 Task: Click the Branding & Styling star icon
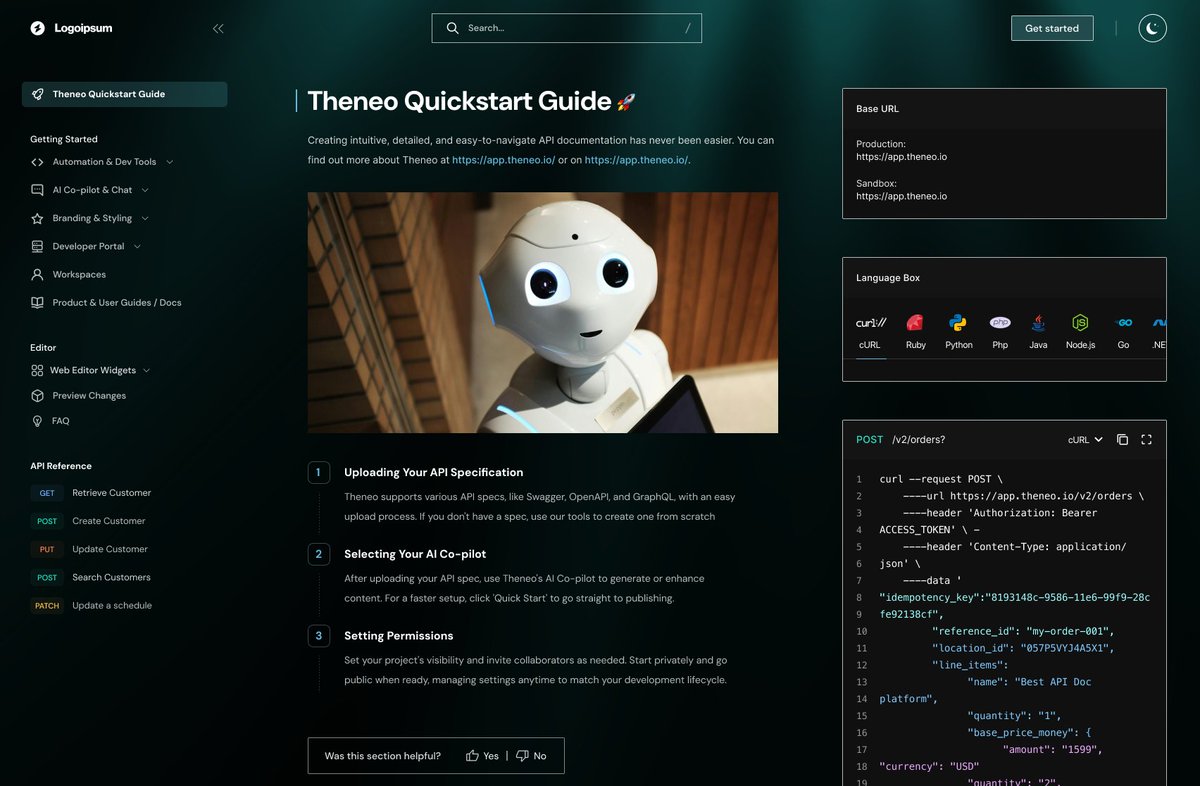pyautogui.click(x=37, y=218)
